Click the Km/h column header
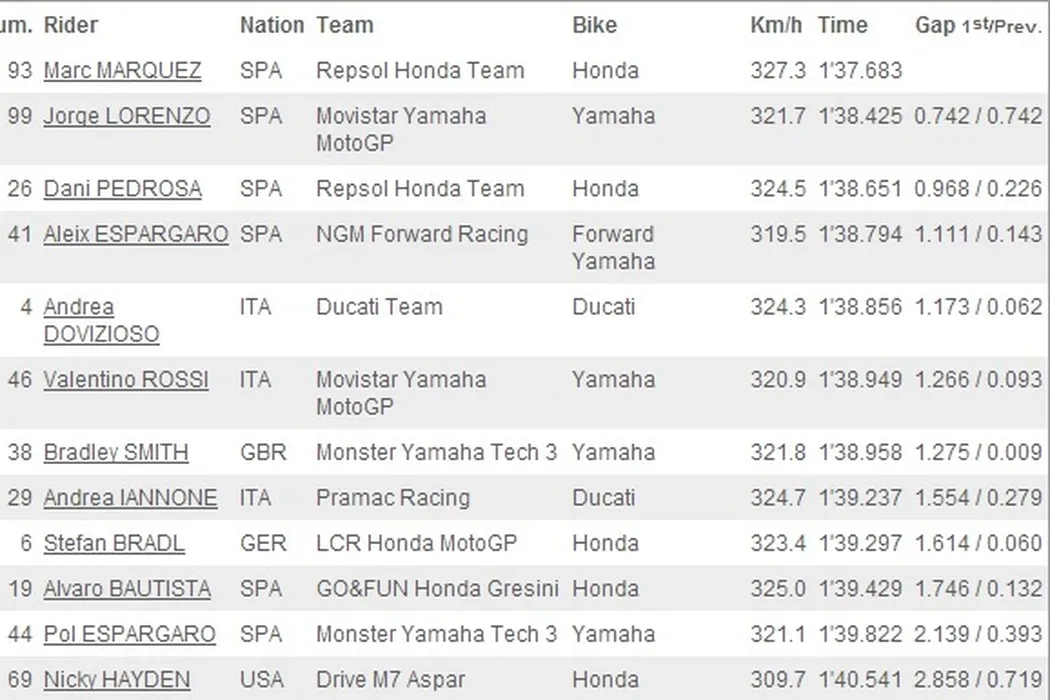Image resolution: width=1050 pixels, height=700 pixels. pyautogui.click(x=777, y=26)
